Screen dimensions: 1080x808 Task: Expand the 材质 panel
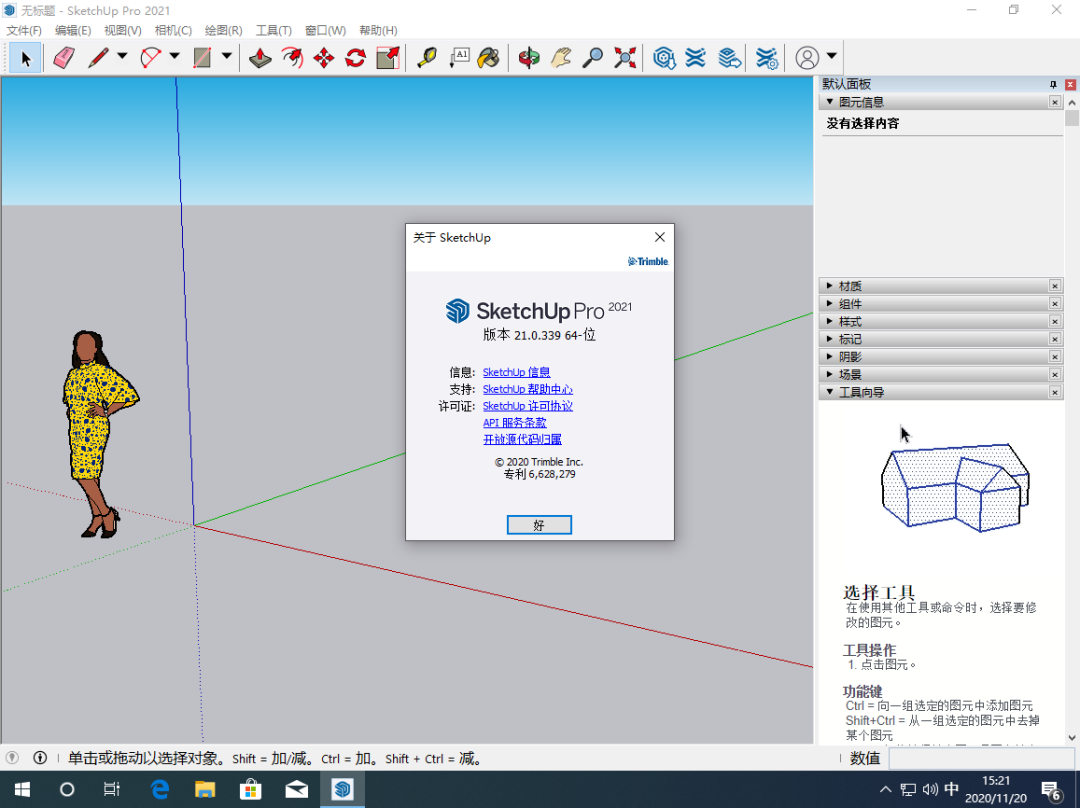829,285
